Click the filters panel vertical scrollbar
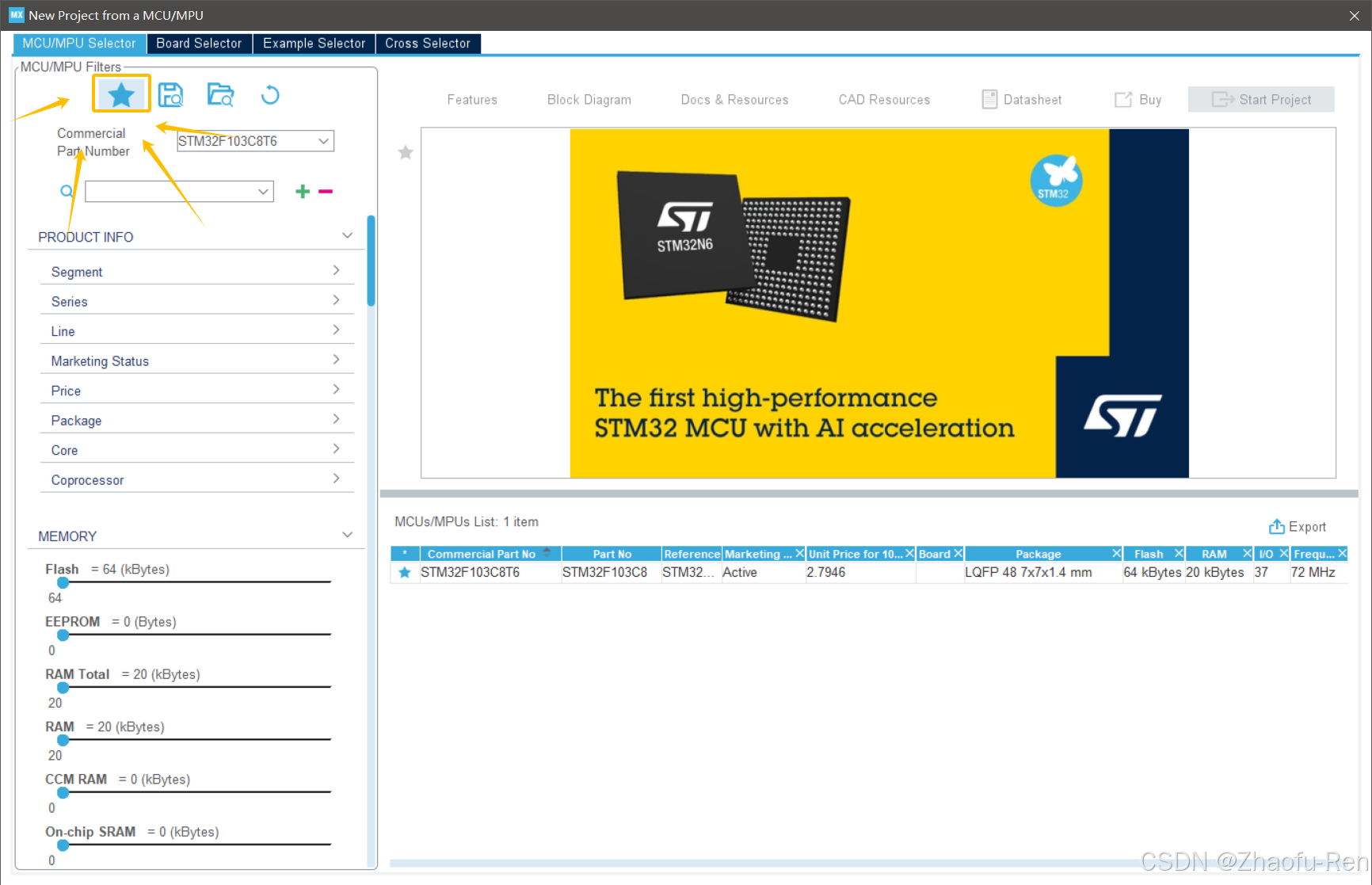Viewport: 1372px width, 885px height. [x=371, y=261]
